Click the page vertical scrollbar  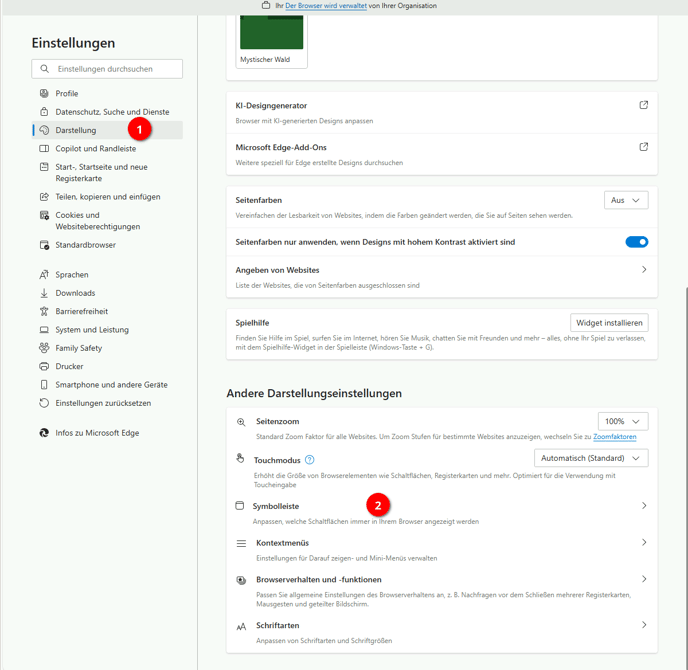(685, 478)
